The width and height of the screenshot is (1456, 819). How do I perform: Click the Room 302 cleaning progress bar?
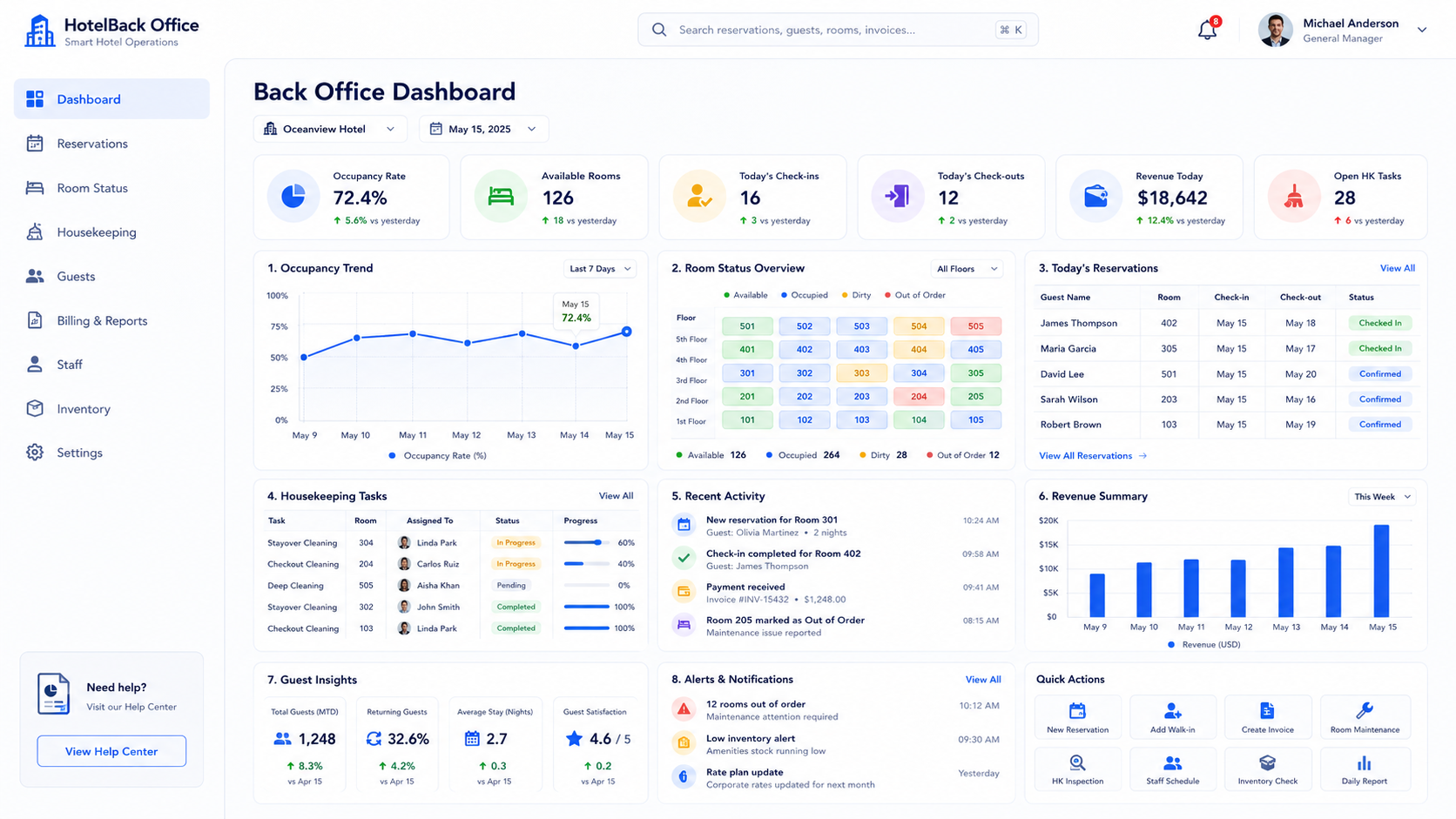(x=586, y=607)
